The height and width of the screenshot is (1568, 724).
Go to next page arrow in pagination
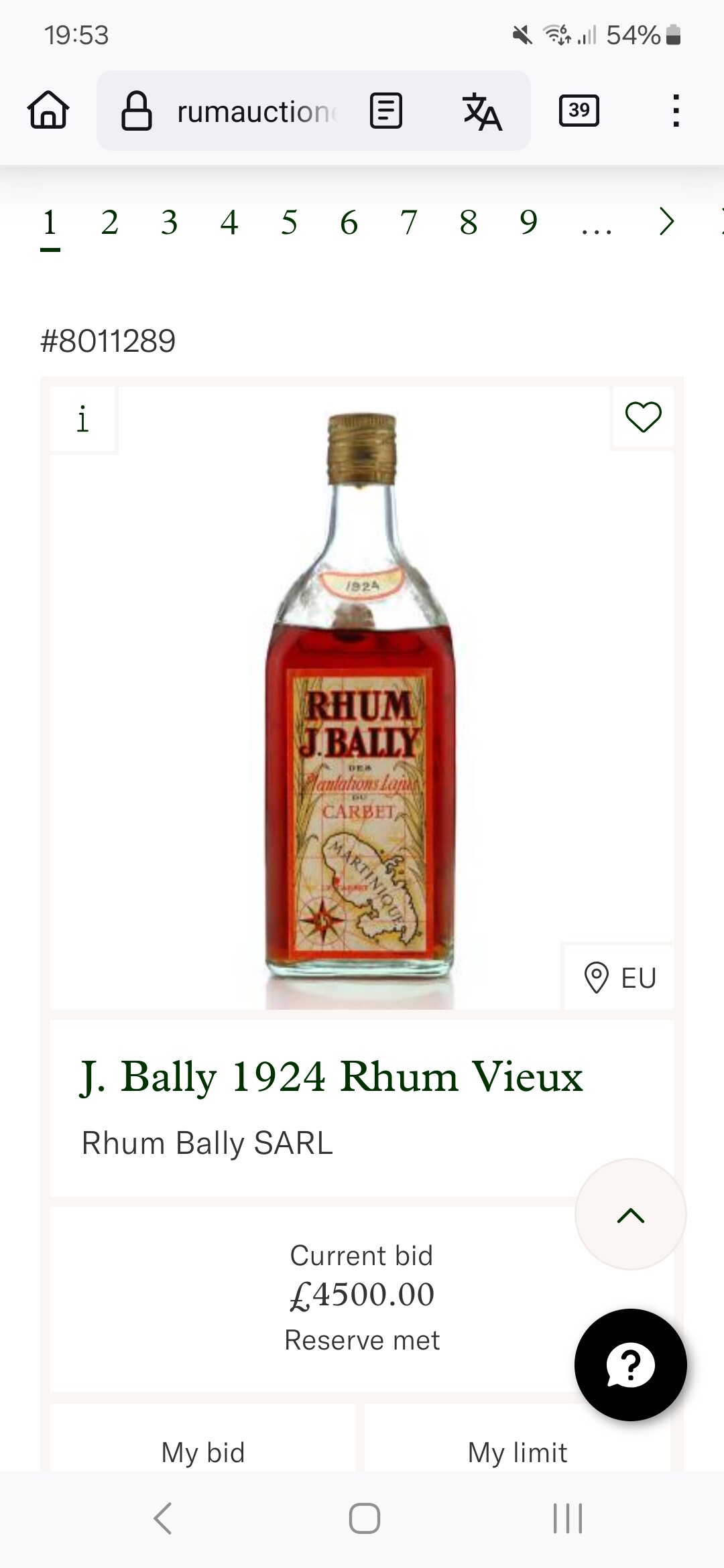(x=666, y=222)
